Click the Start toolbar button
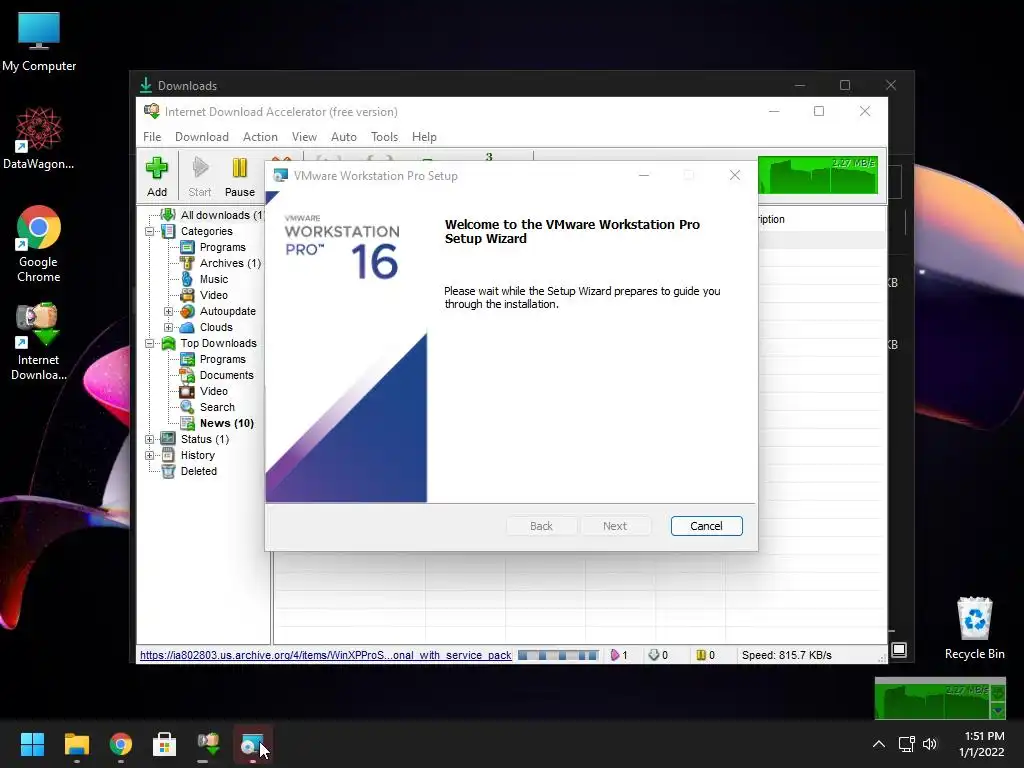 (200, 176)
